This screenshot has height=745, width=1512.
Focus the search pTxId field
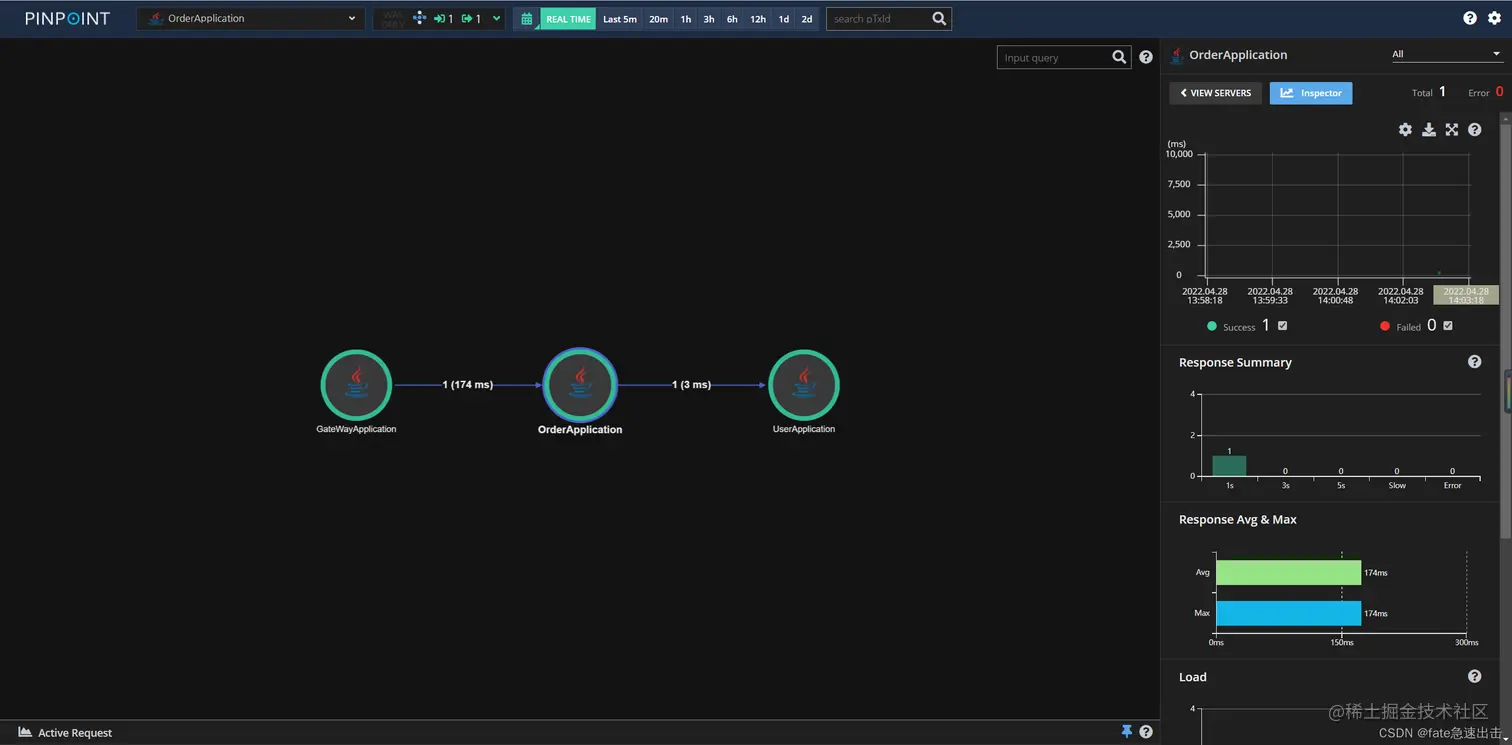[877, 18]
